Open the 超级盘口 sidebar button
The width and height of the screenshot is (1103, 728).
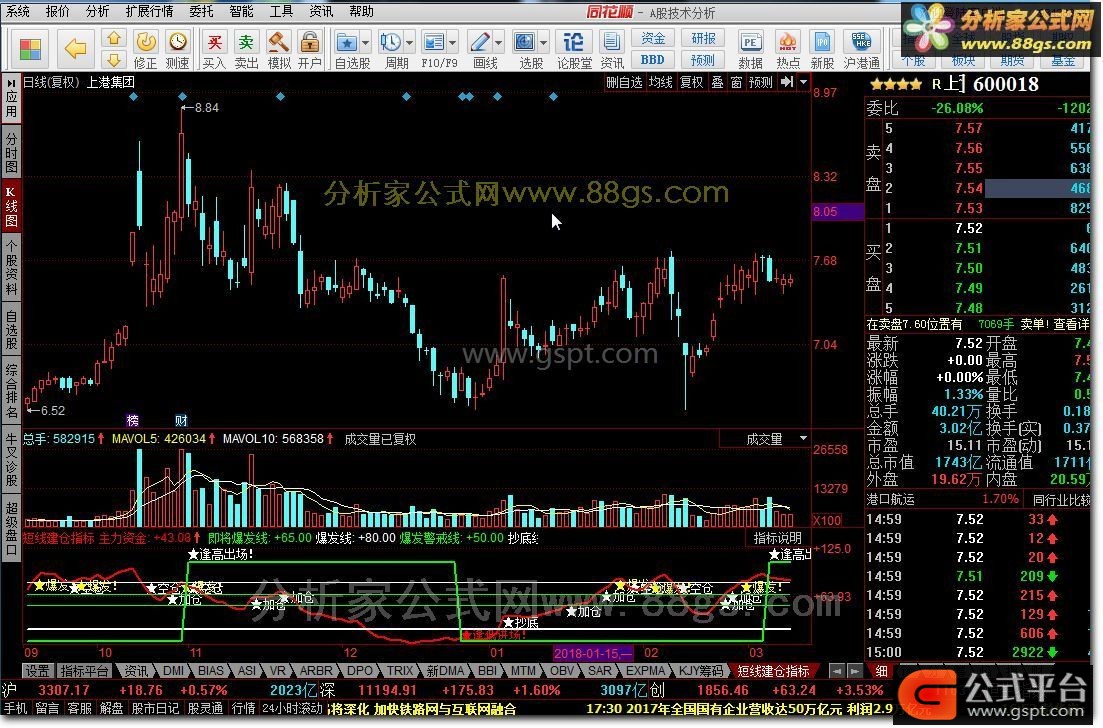(11, 530)
